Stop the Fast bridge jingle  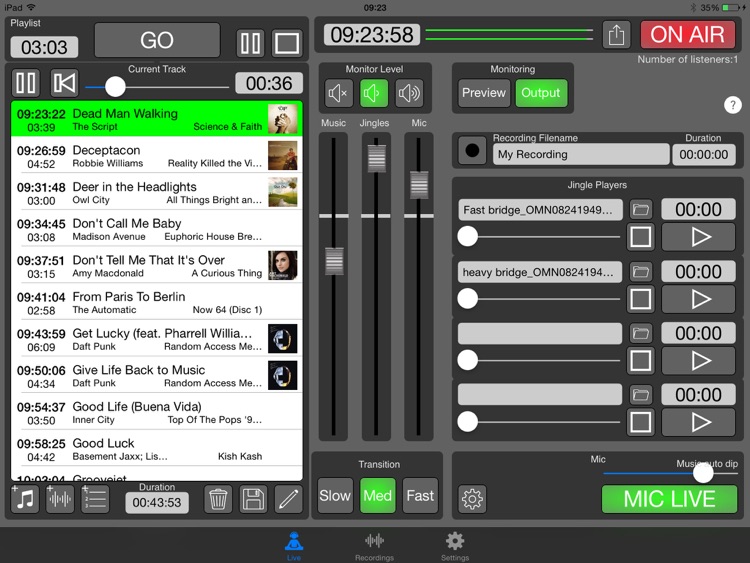[640, 237]
